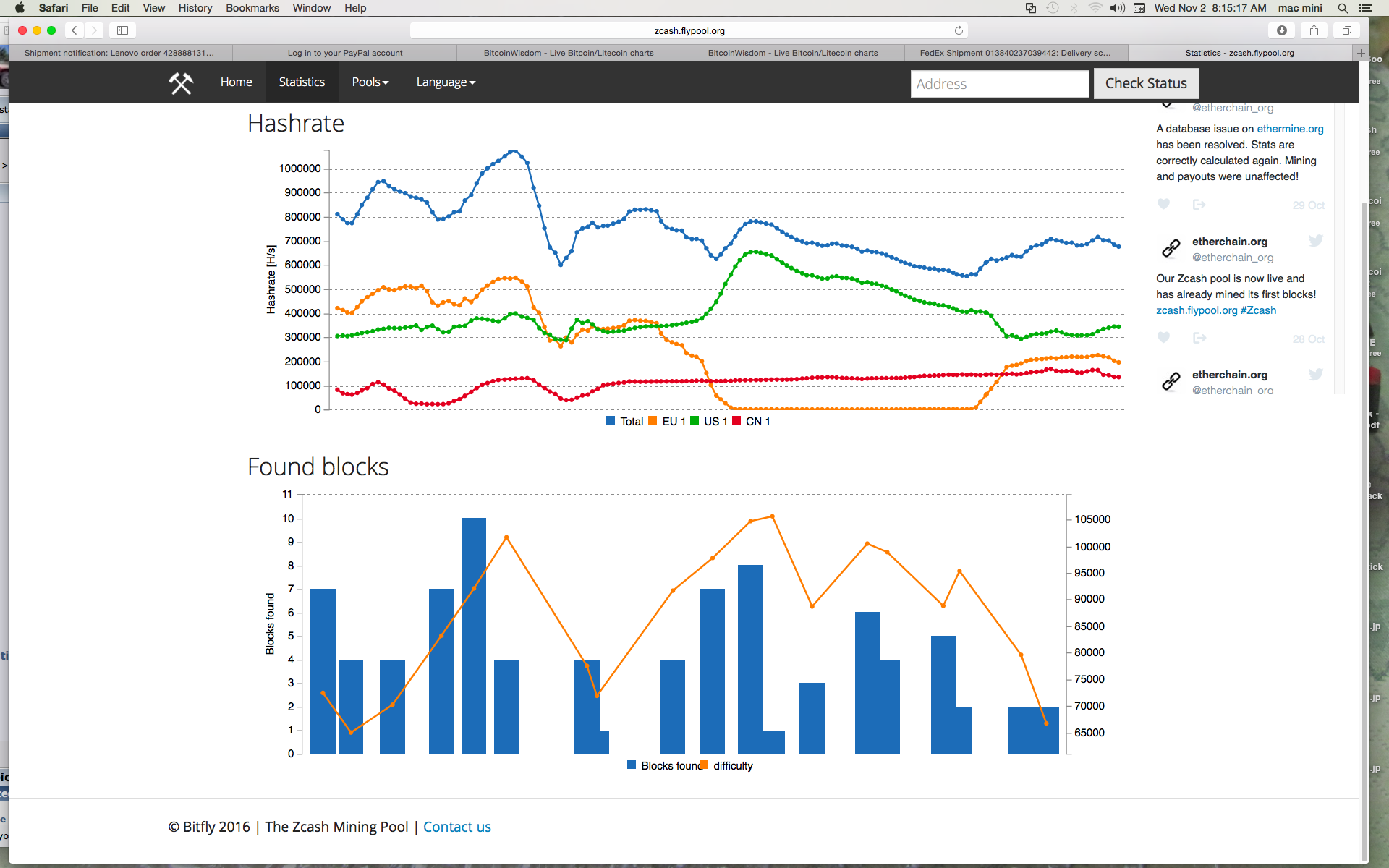The width and height of the screenshot is (1389, 868).
Task: Click the etherchain.org name on the Zcash pool tweet
Action: 1230,242
